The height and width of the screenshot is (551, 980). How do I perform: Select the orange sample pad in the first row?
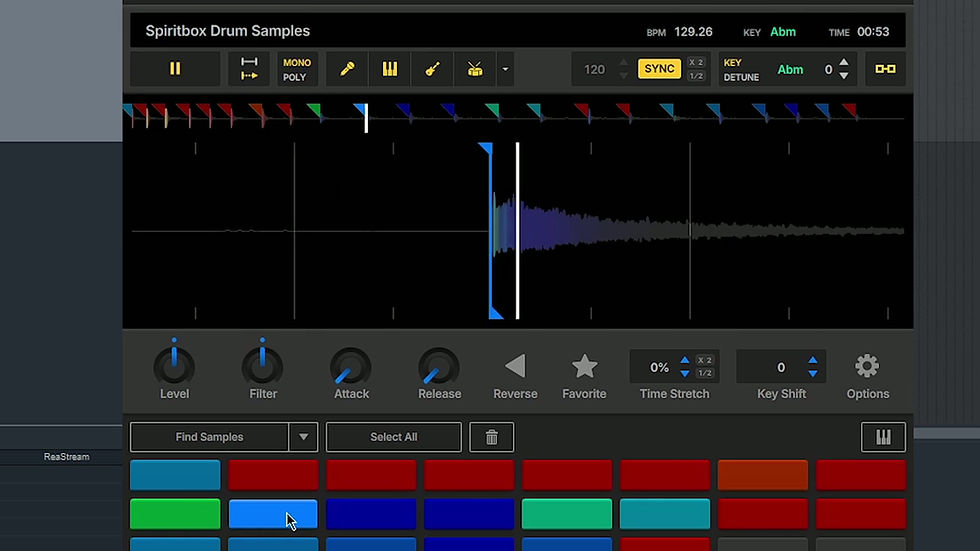pyautogui.click(x=763, y=475)
